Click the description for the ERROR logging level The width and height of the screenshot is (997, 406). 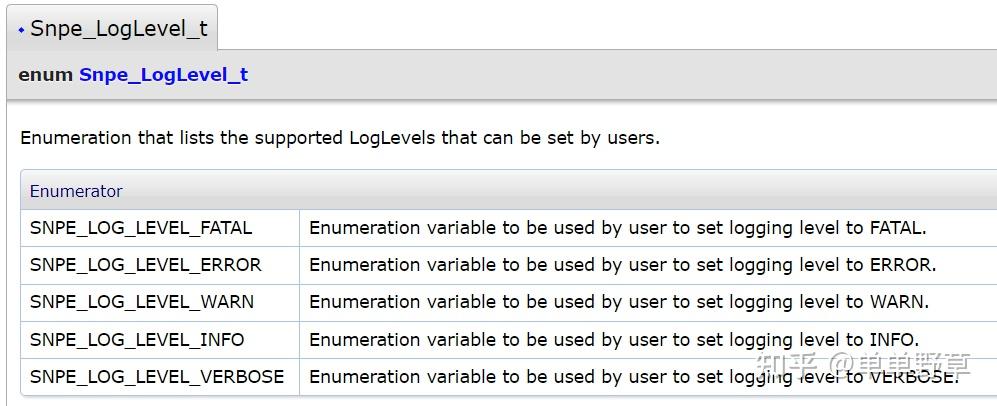pyautogui.click(x=622, y=265)
